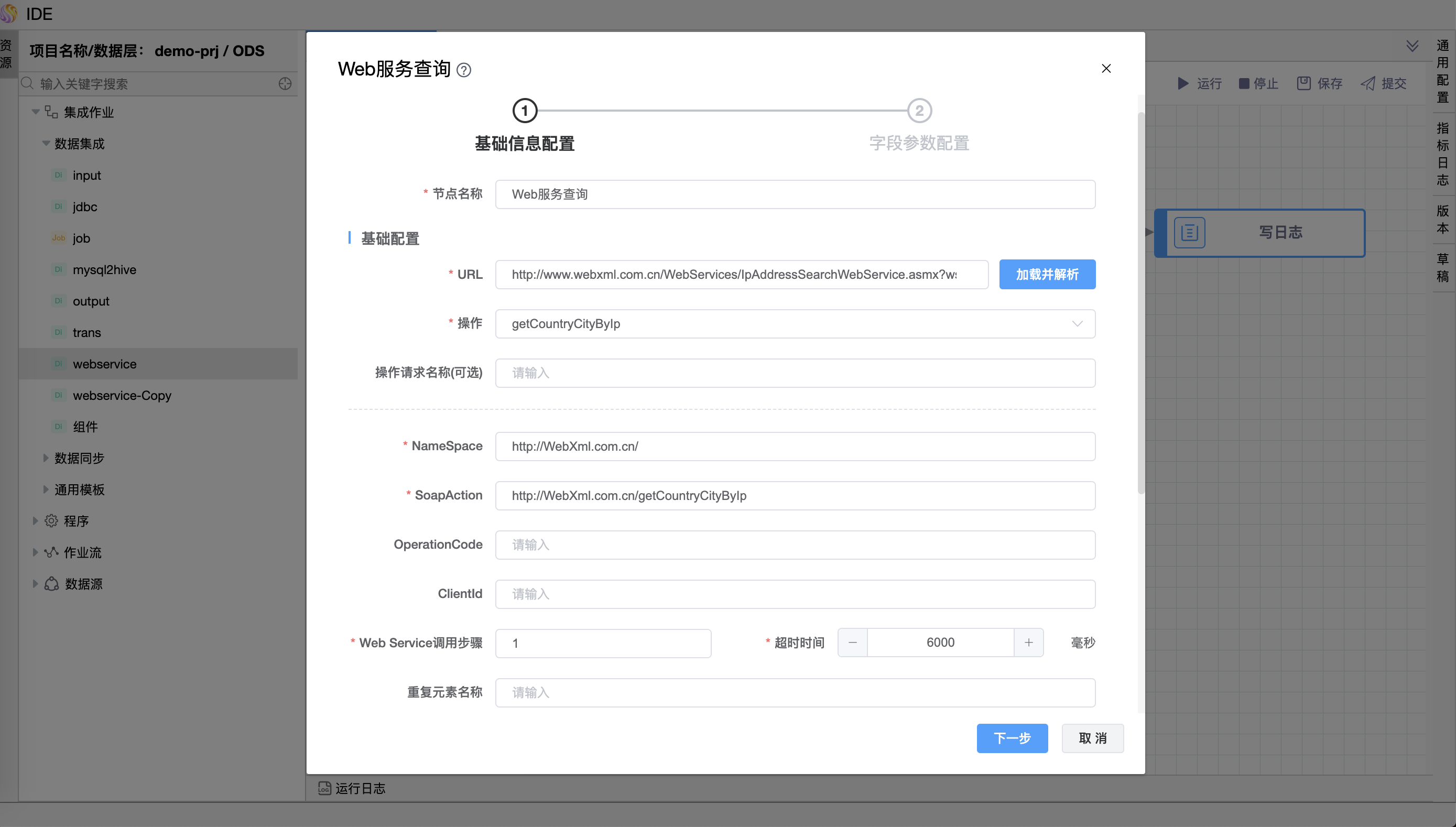This screenshot has width=1456, height=827.
Task: Click the double chevron collapse icon
Action: (x=1411, y=46)
